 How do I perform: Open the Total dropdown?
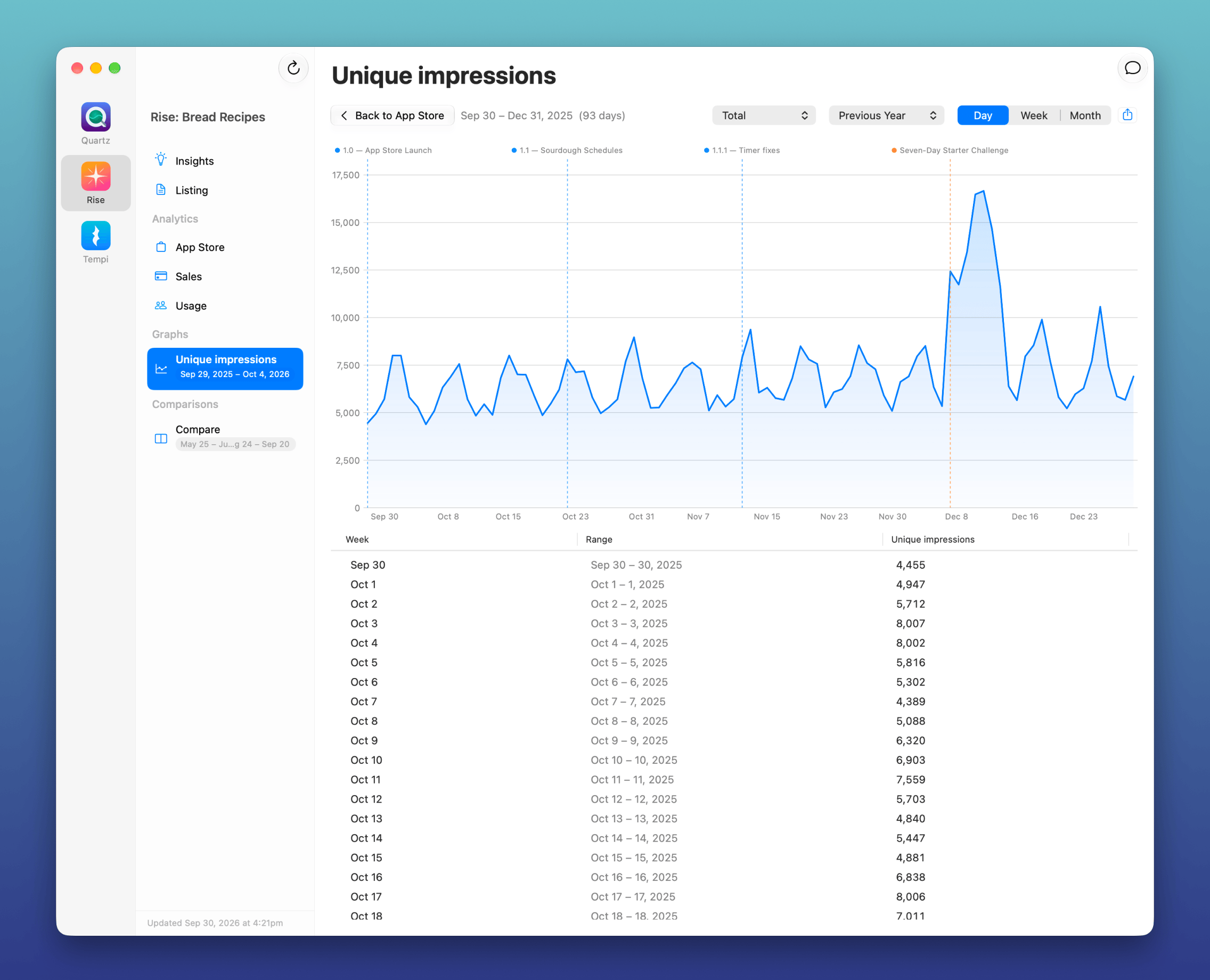763,115
